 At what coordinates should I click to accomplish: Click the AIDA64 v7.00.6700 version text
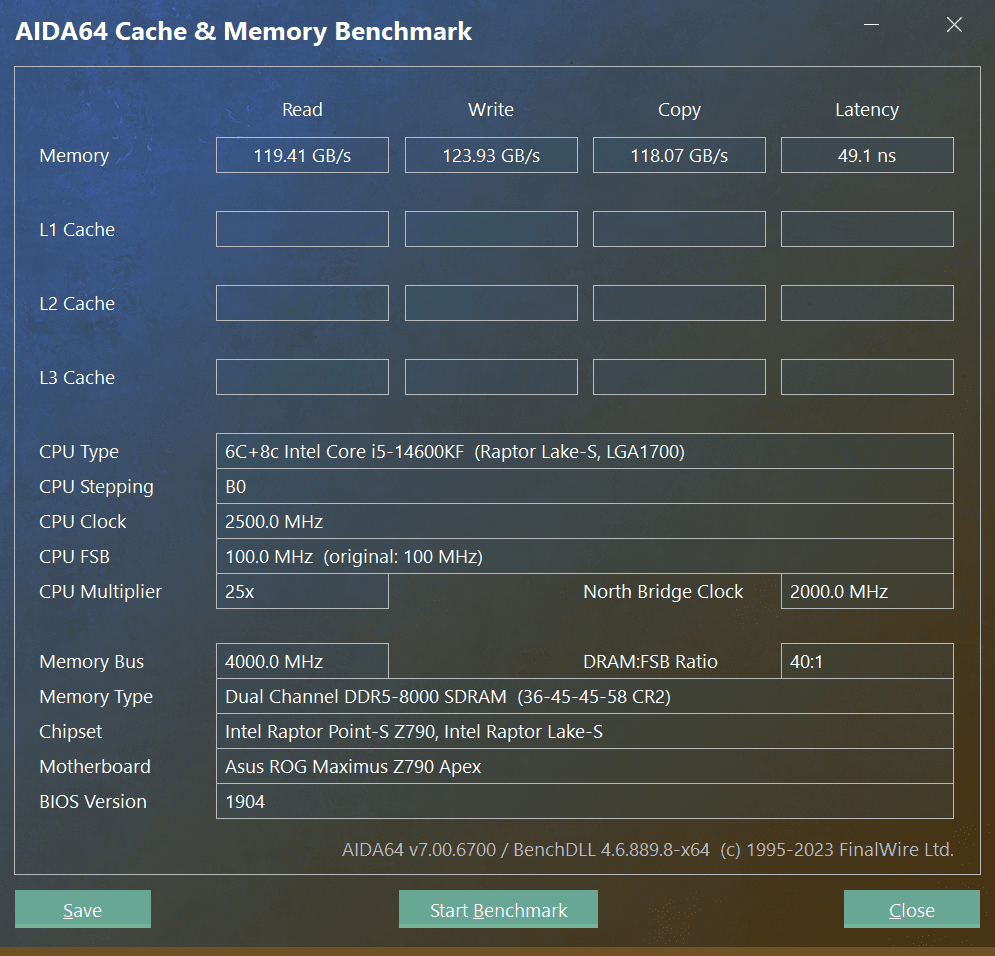648,849
